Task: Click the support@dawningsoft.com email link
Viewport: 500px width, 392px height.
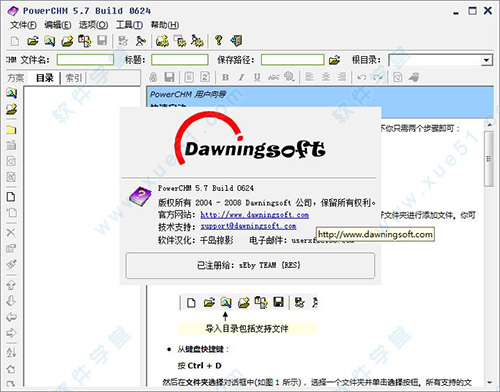Action: tap(248, 226)
